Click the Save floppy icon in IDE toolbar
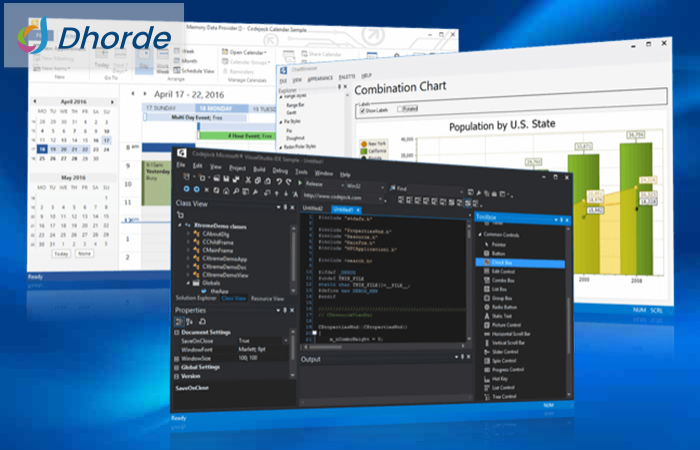This screenshot has height=450, width=700. tap(226, 179)
